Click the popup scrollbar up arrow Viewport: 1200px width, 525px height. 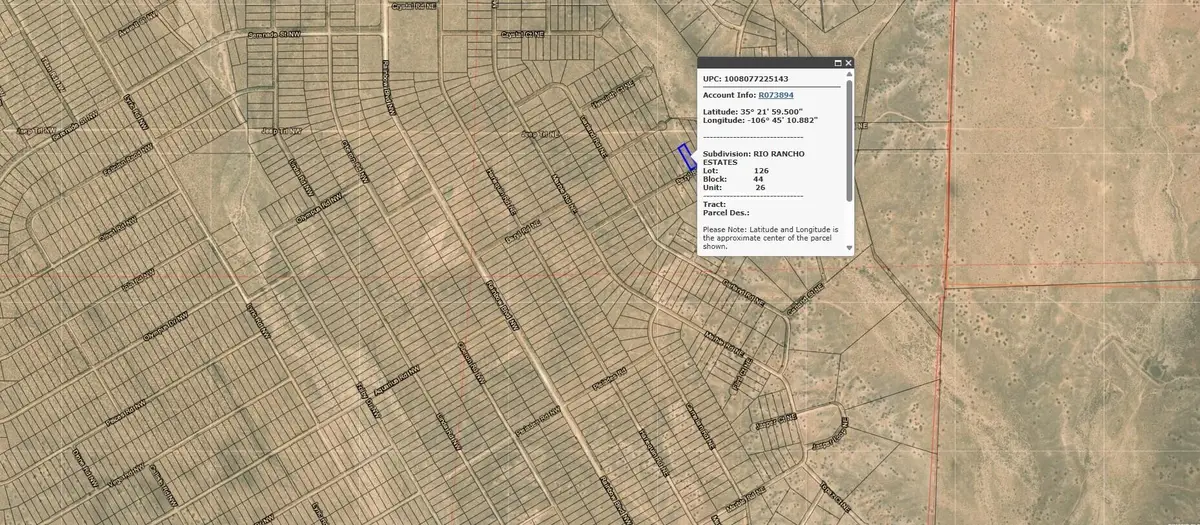point(849,75)
